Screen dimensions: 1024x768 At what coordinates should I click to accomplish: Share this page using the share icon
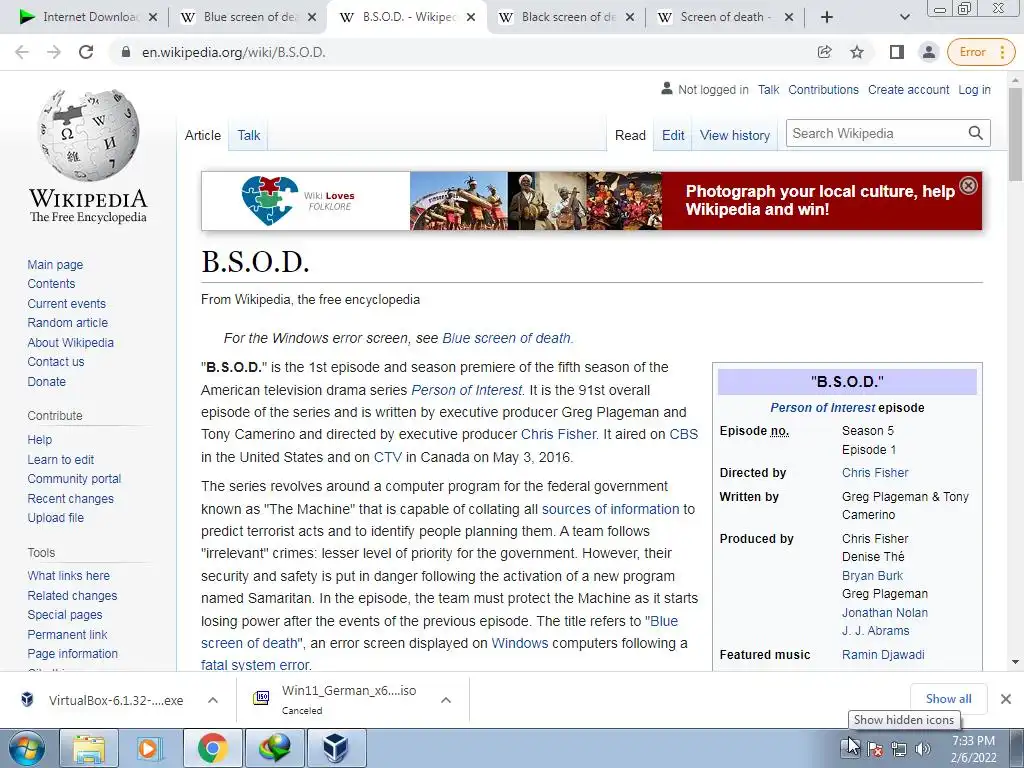point(824,52)
